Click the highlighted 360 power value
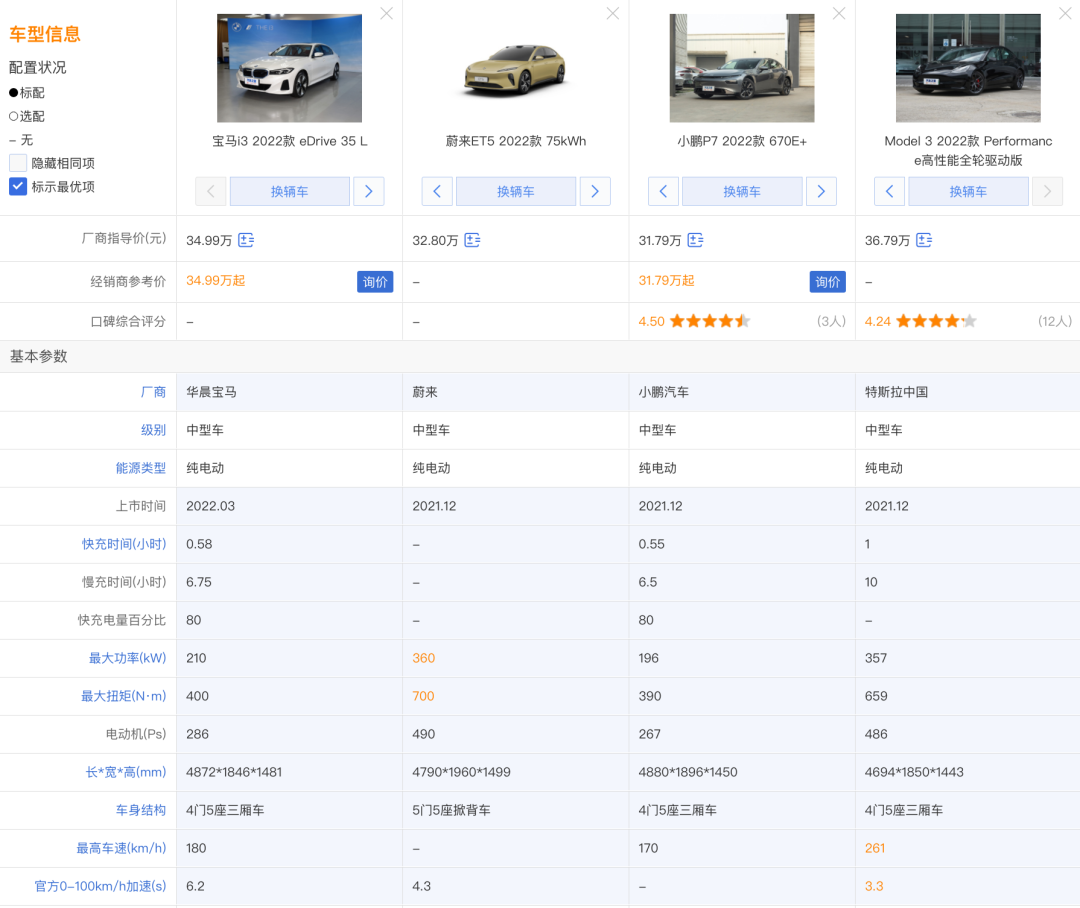 (424, 658)
